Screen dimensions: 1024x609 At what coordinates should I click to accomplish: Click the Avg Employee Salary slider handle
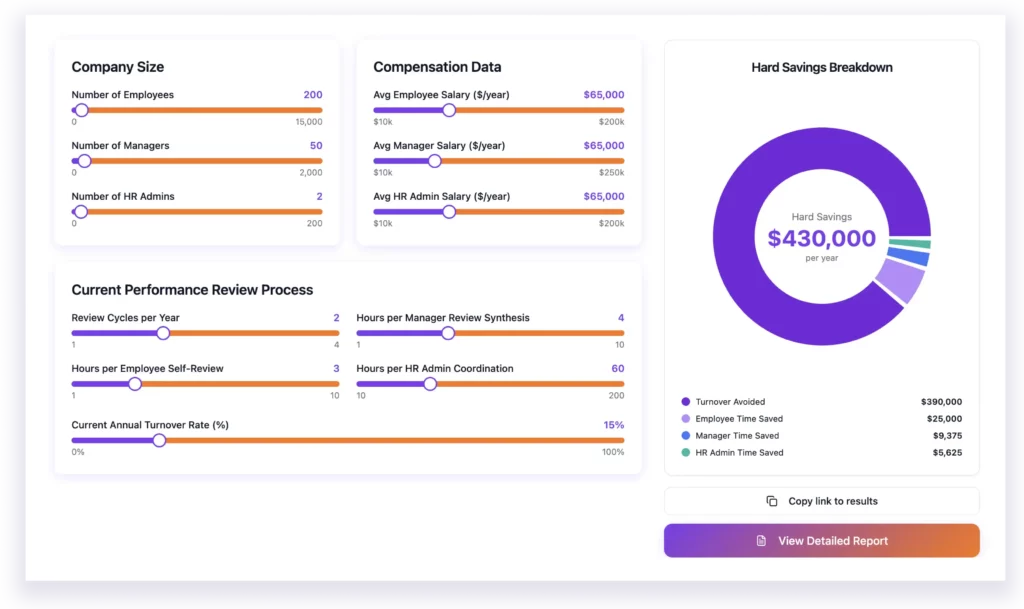[x=449, y=110]
